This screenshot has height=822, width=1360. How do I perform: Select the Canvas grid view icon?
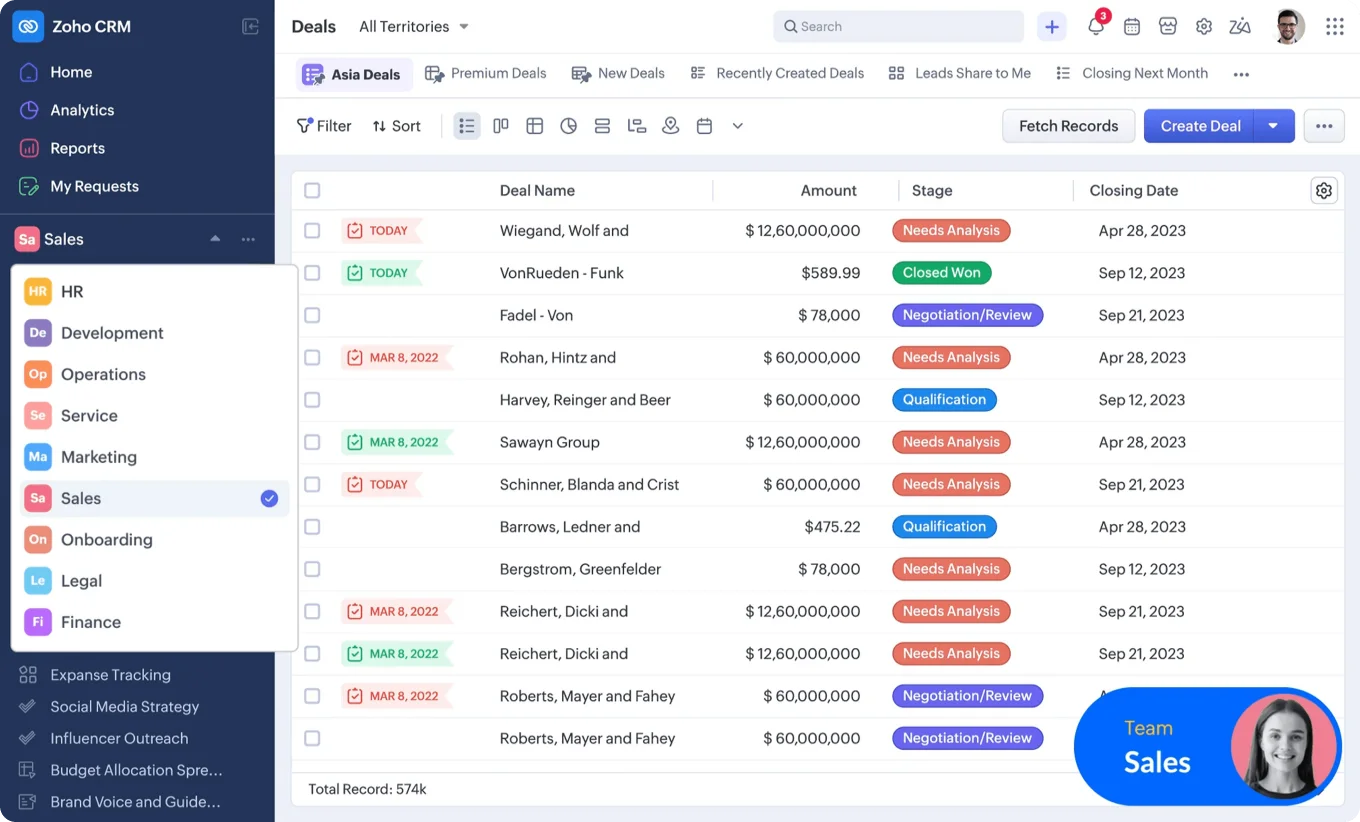[534, 125]
